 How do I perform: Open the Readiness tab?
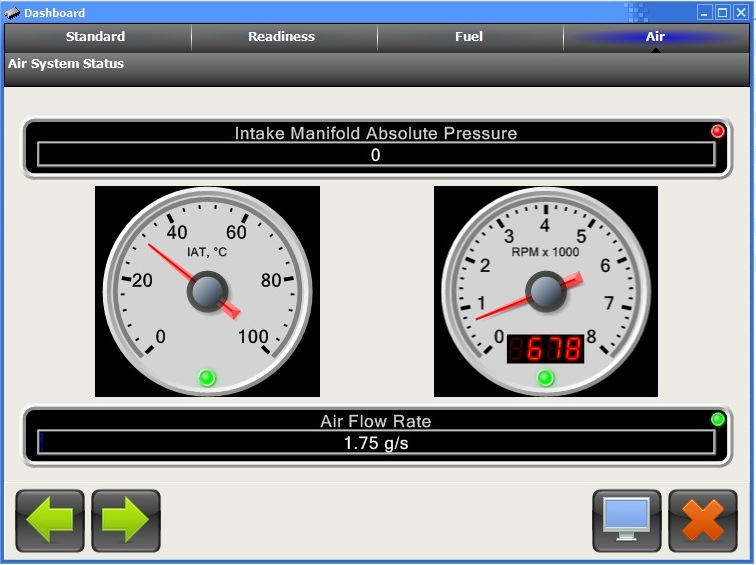click(x=282, y=37)
